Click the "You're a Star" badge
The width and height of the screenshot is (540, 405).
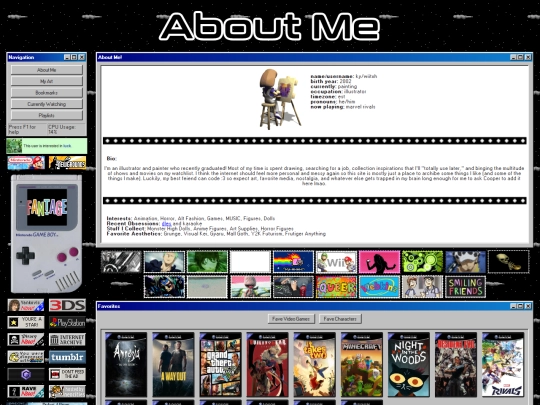(26, 323)
